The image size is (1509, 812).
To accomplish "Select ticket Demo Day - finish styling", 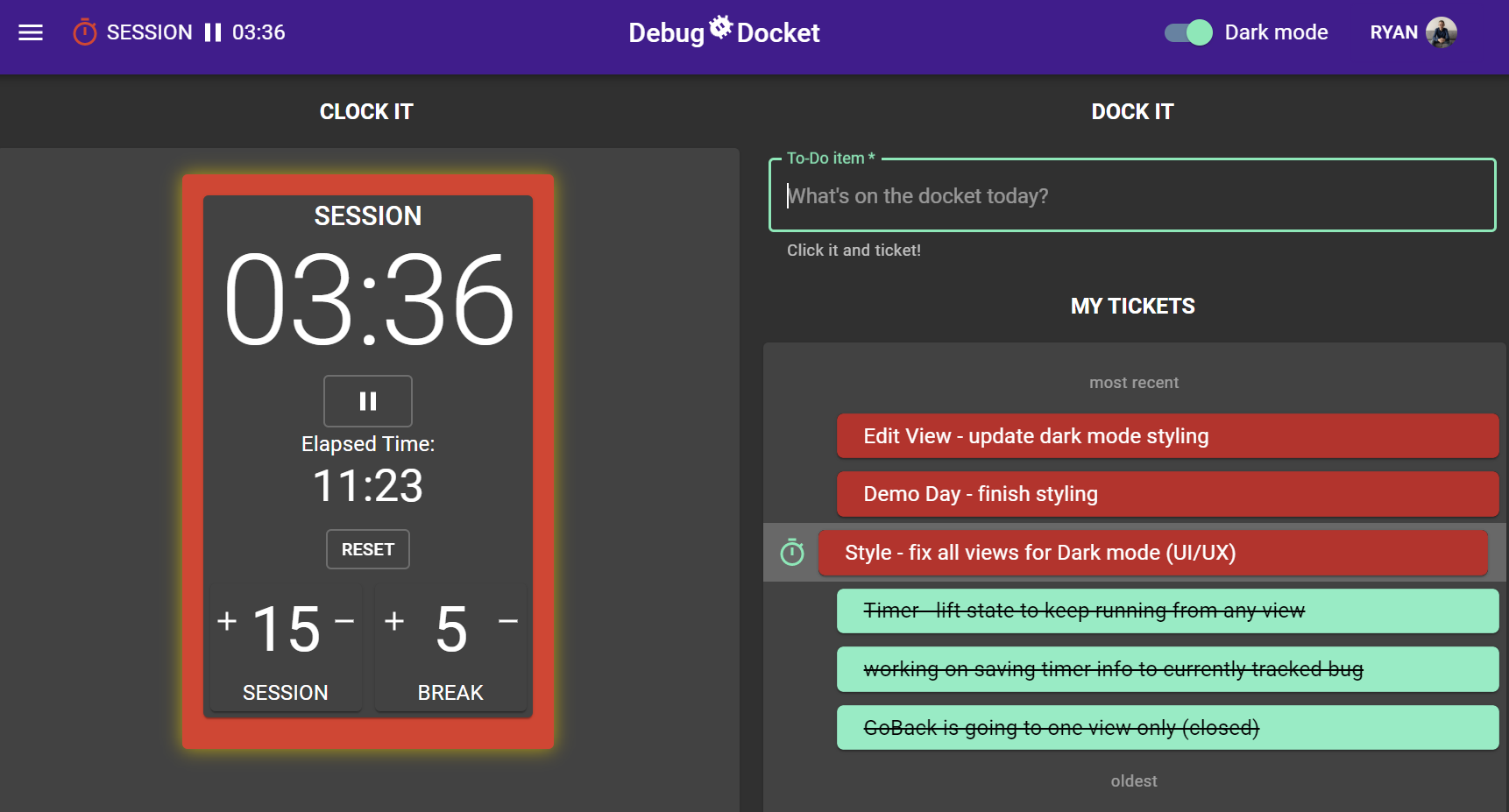I will coord(1167,494).
